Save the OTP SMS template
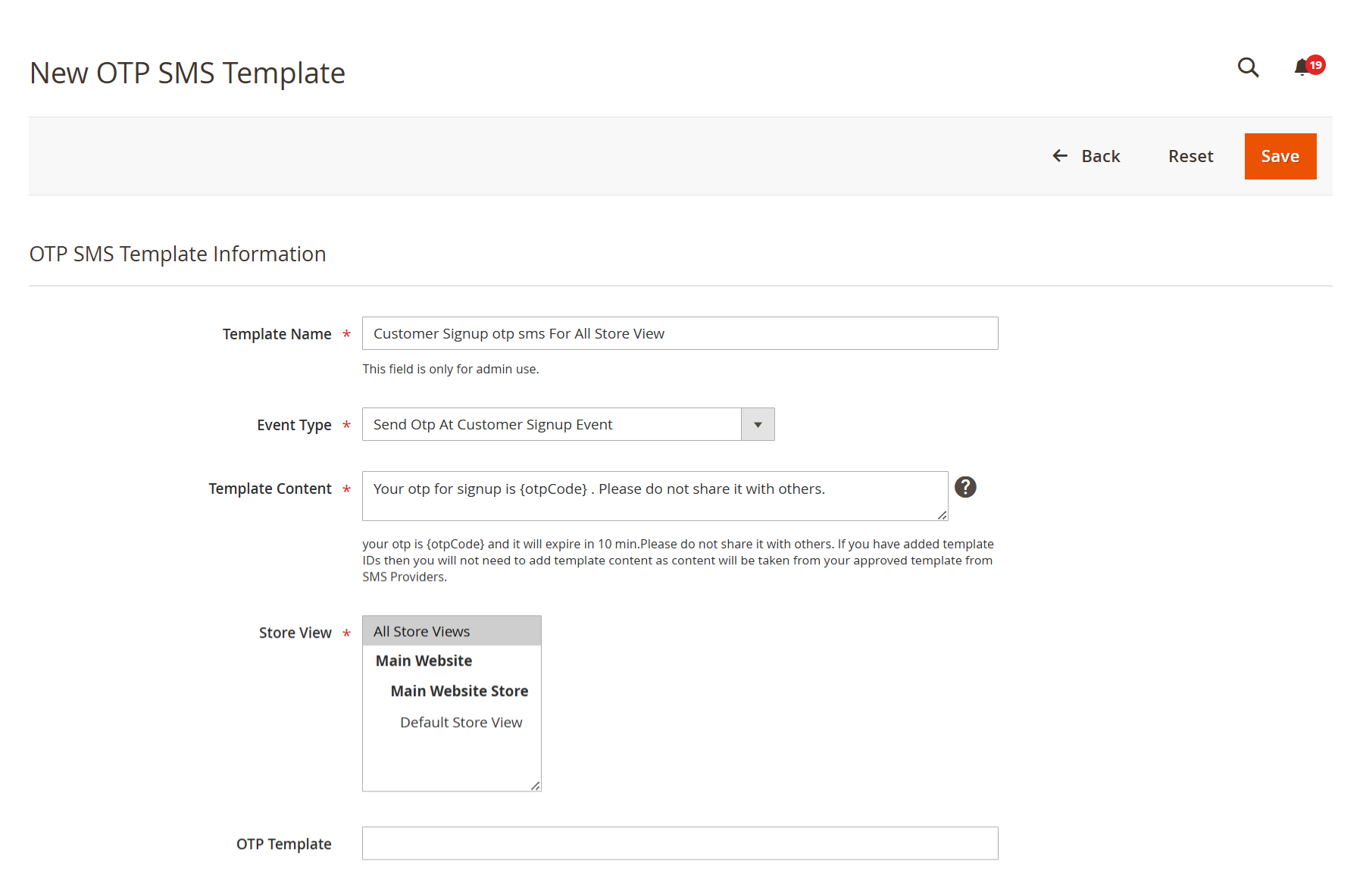Screen dimensions: 1363x896 coord(1280,156)
